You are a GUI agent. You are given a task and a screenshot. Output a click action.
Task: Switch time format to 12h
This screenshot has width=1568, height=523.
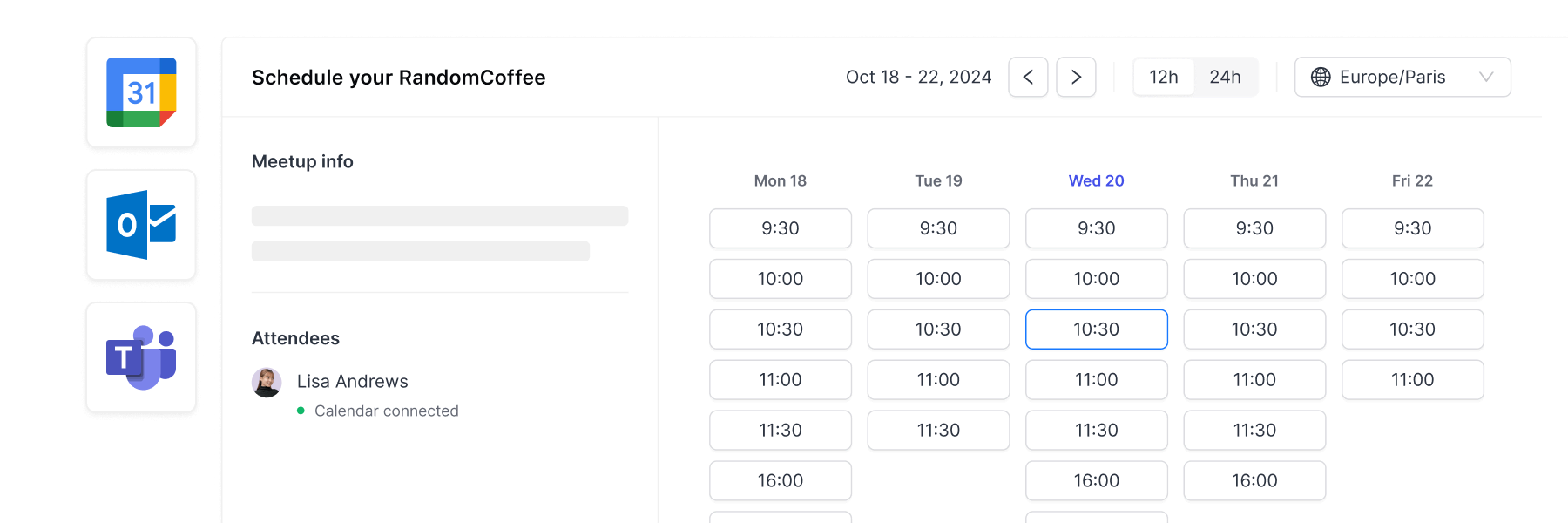click(x=1164, y=77)
